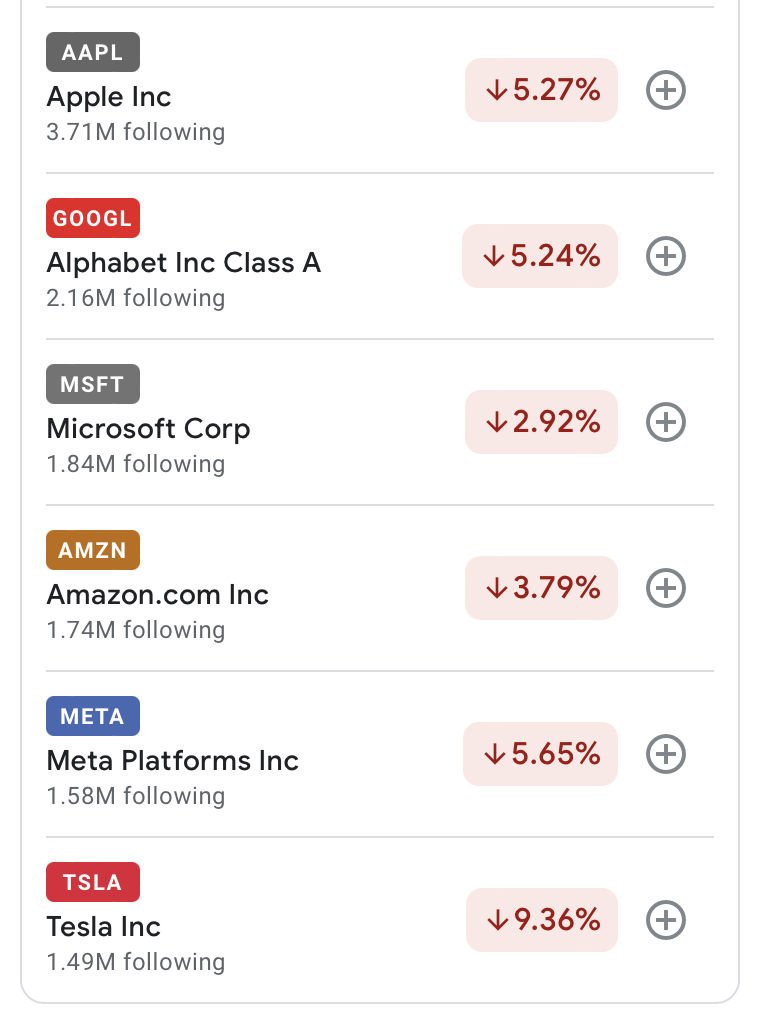Click Apple's 5.27% price change chip

point(542,90)
